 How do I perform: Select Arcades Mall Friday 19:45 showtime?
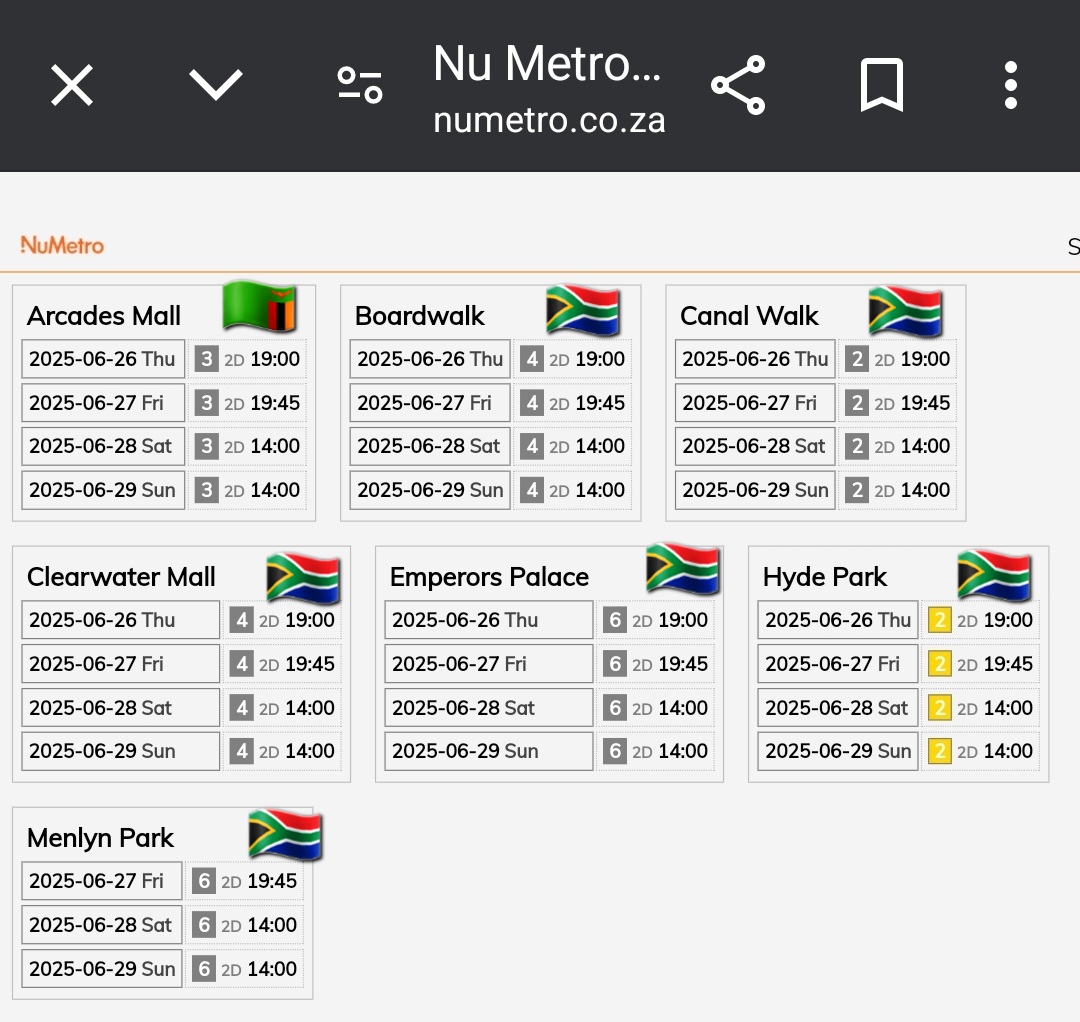pos(247,403)
